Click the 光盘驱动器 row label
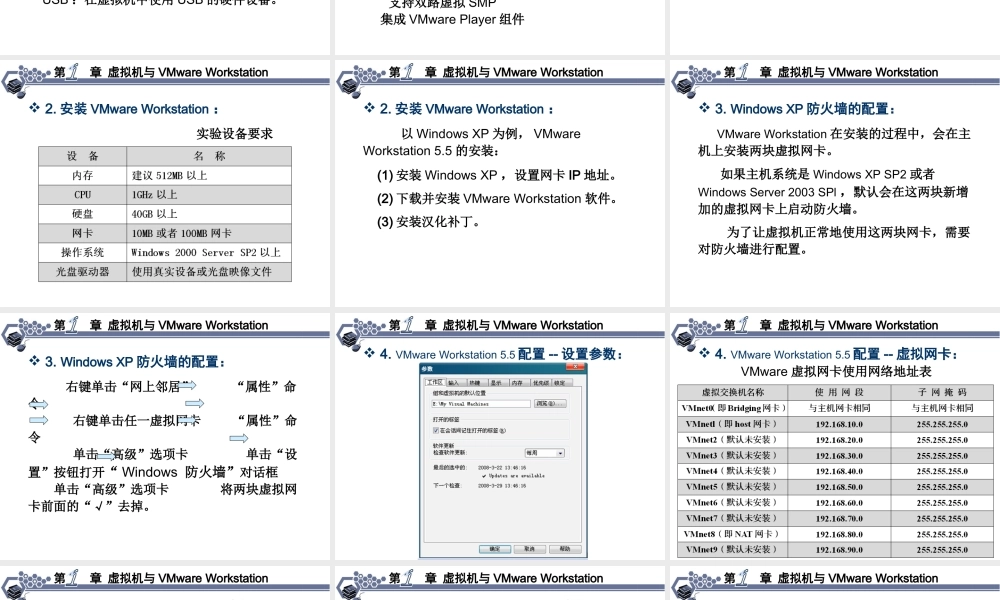1000x600 pixels. (x=82, y=272)
